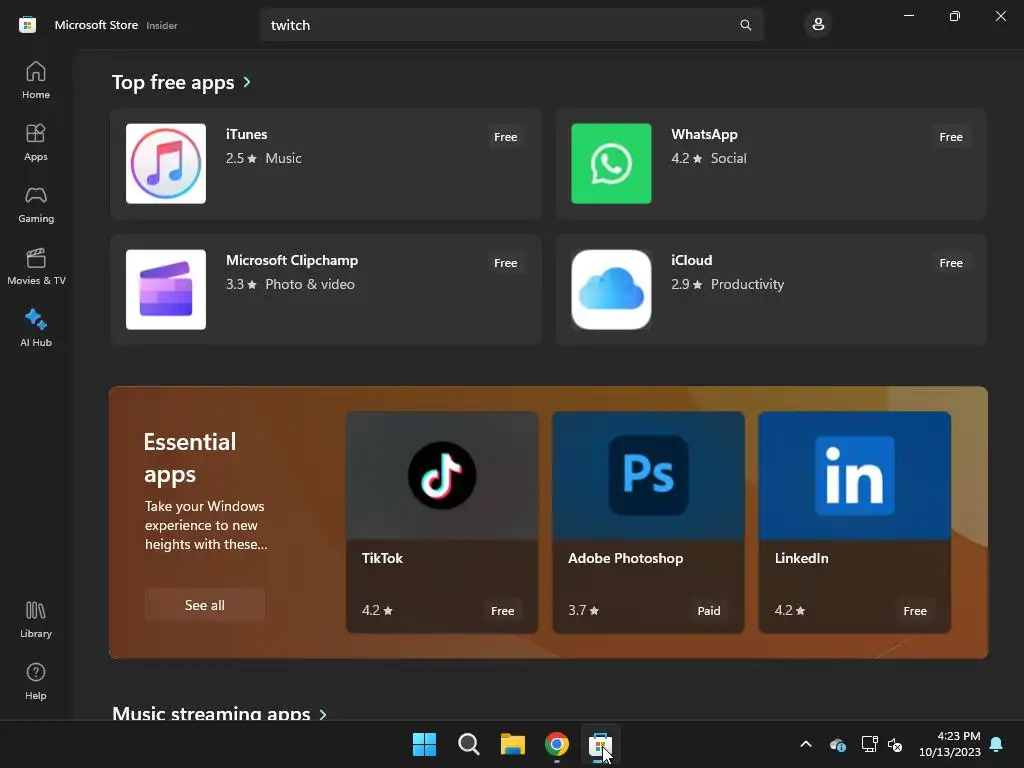Image resolution: width=1024 pixels, height=768 pixels.
Task: Click Free button for iCloud
Action: pyautogui.click(x=951, y=263)
